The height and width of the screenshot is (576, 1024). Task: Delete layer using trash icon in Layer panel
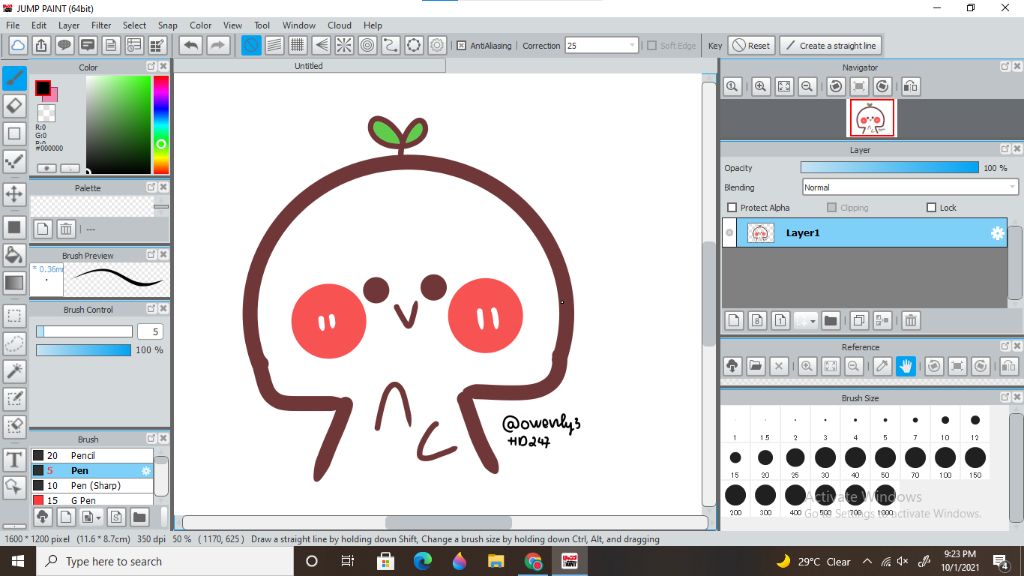911,321
